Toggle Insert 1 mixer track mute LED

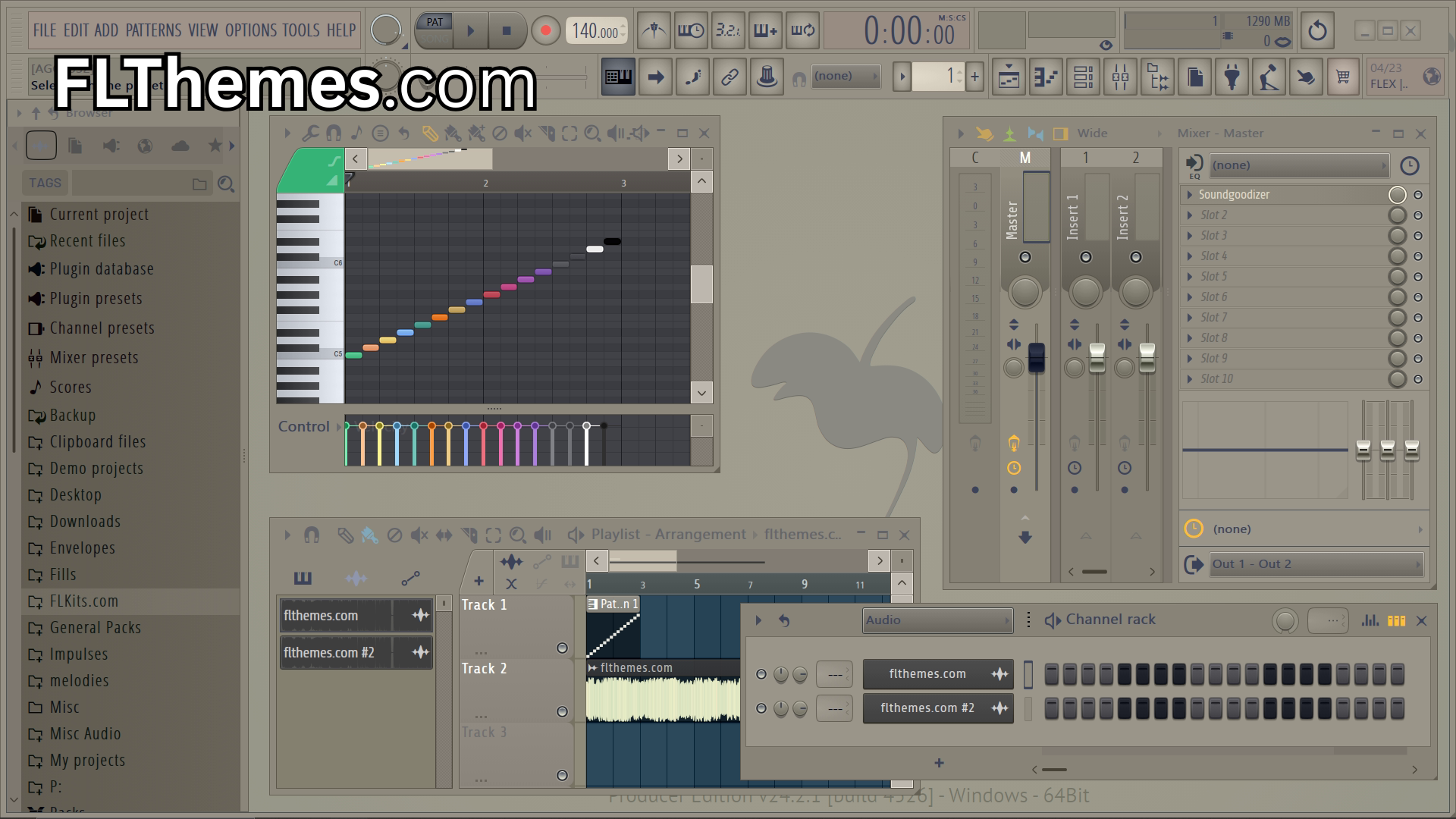click(x=1086, y=257)
